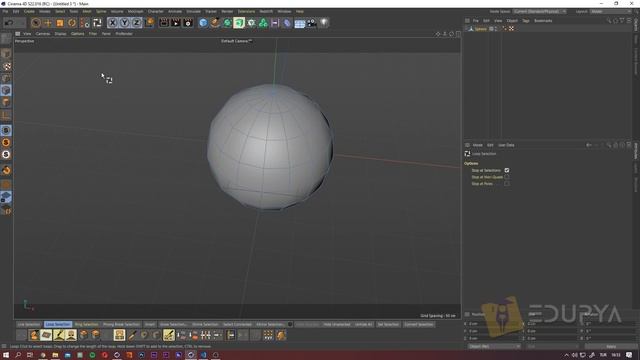Open Edit Render Settings icon
Screen dimensions: 640x360
pos(188,23)
